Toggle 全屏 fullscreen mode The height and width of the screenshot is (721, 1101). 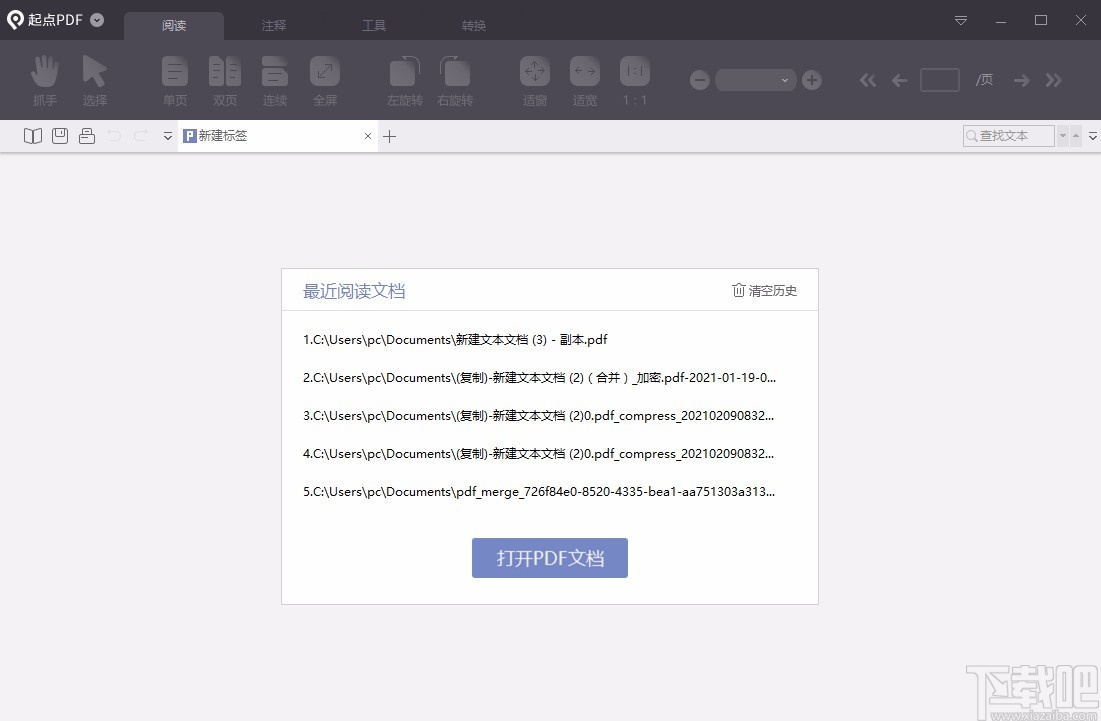pos(324,80)
